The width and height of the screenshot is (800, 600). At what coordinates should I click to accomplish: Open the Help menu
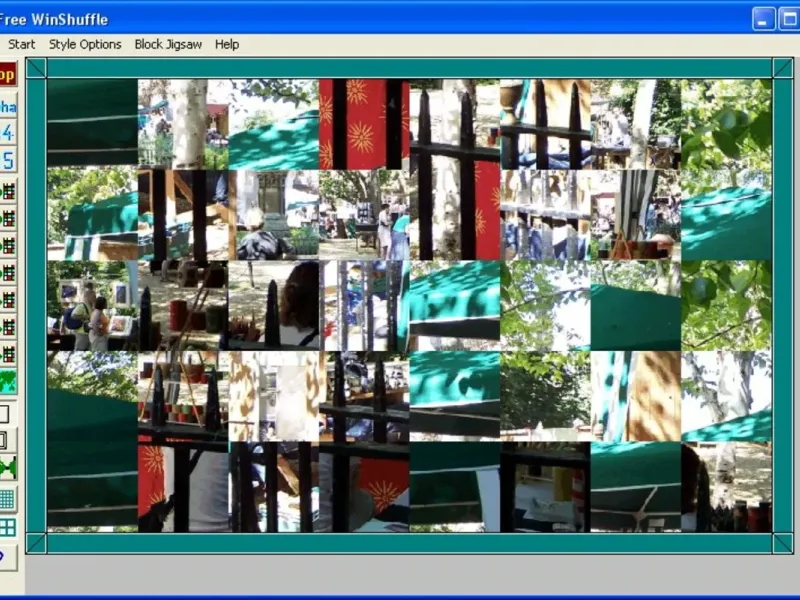[x=227, y=44]
